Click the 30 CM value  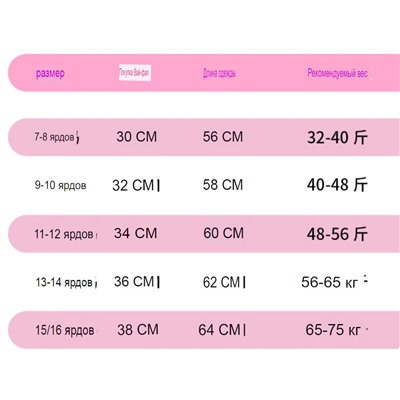point(137,137)
